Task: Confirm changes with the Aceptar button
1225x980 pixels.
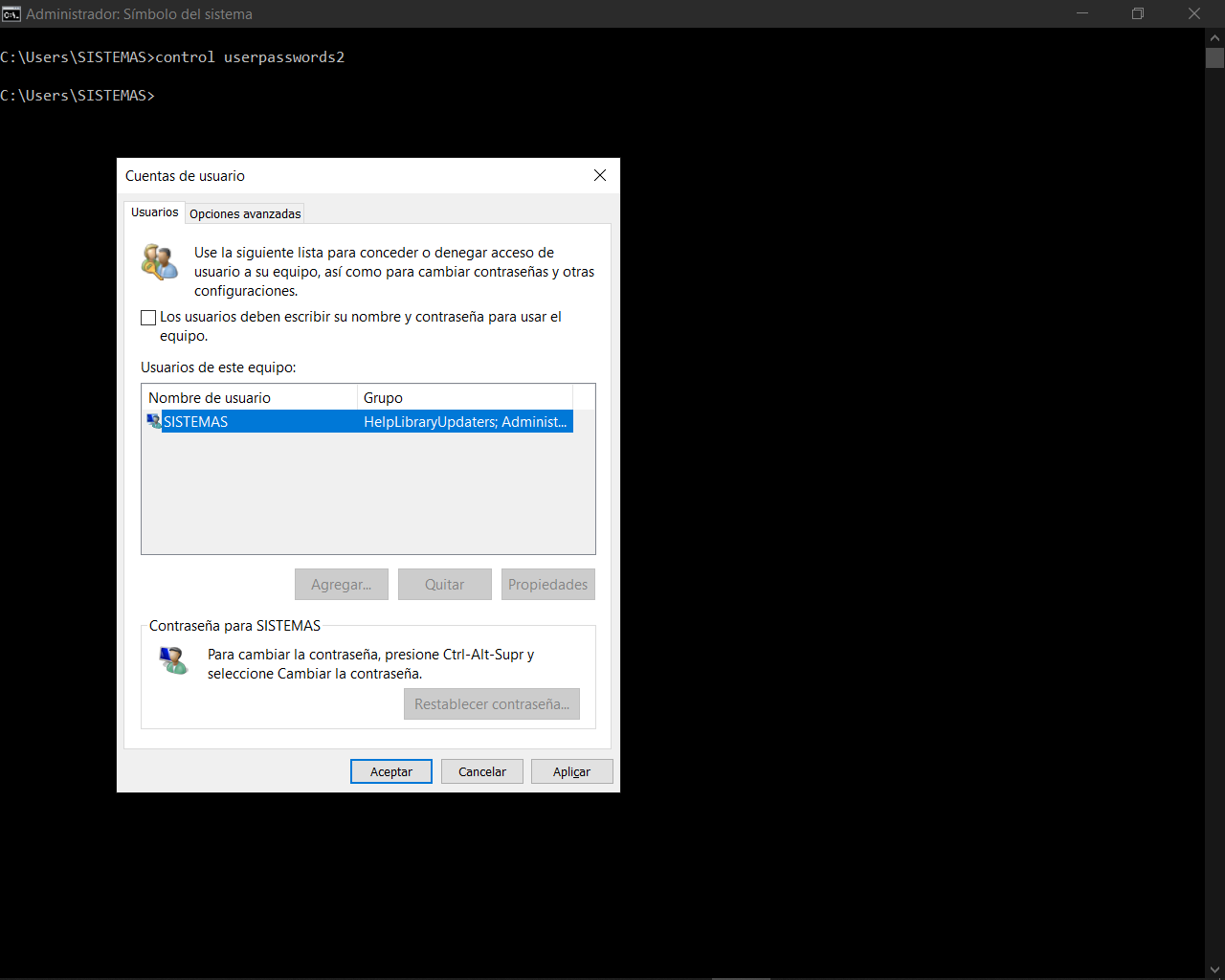Action: click(390, 771)
